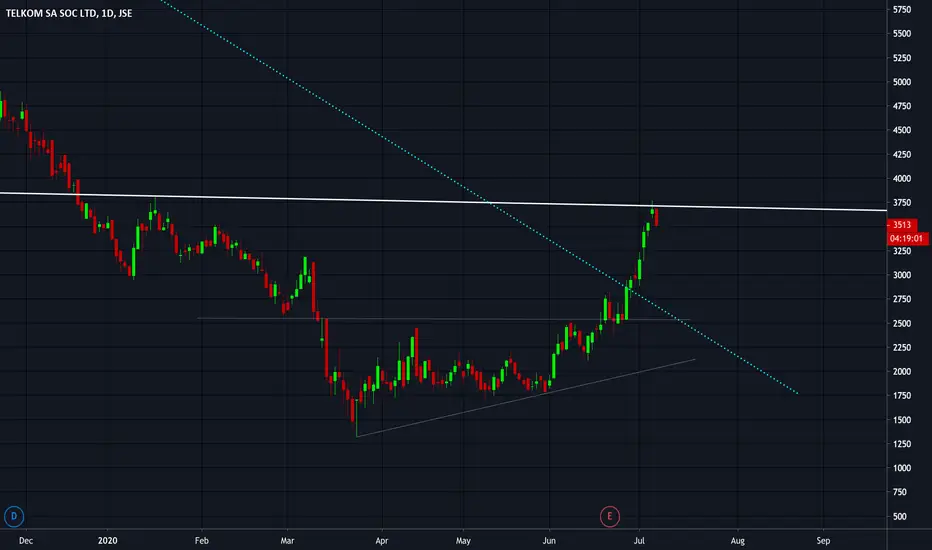Click the 1000 price axis label

coord(902,468)
